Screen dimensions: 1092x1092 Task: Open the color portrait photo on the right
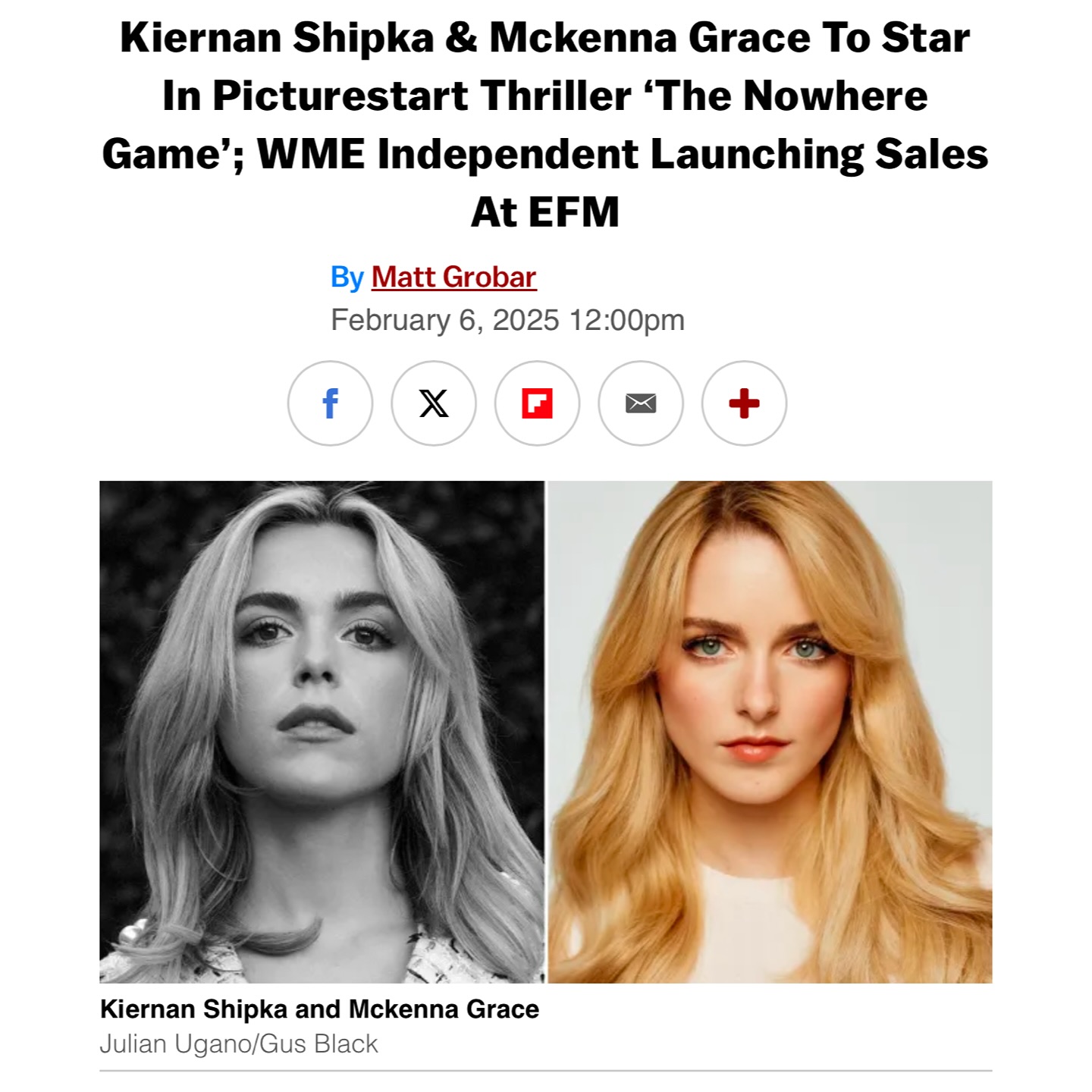[770, 732]
